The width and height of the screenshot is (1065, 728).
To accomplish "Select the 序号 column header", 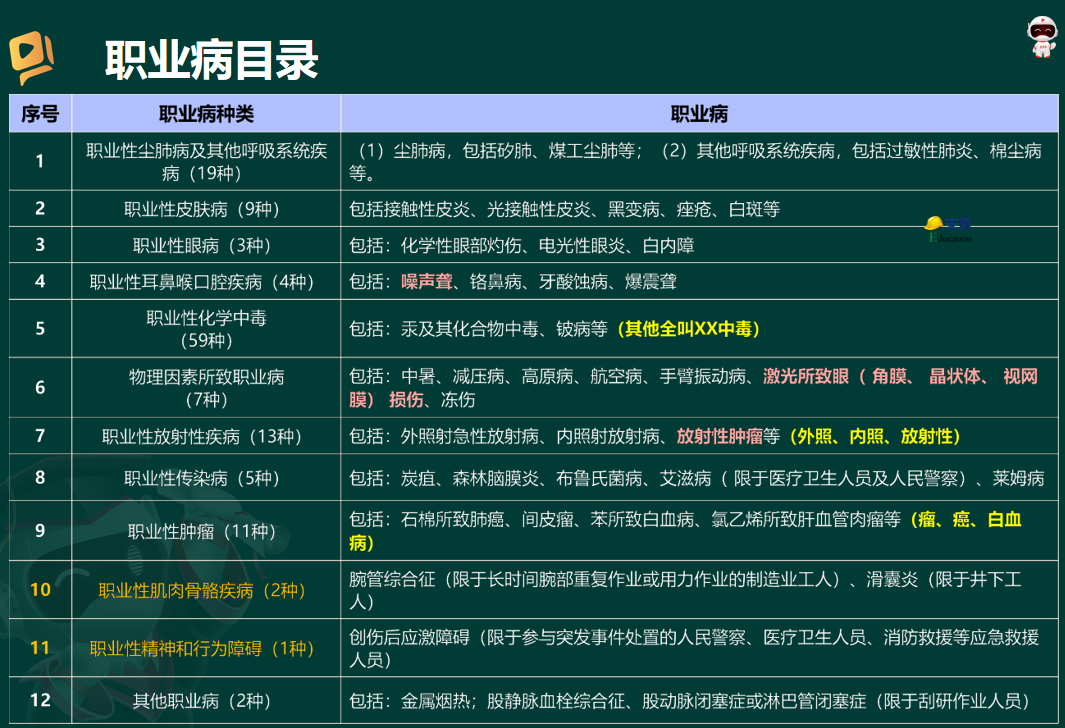I will point(40,114).
